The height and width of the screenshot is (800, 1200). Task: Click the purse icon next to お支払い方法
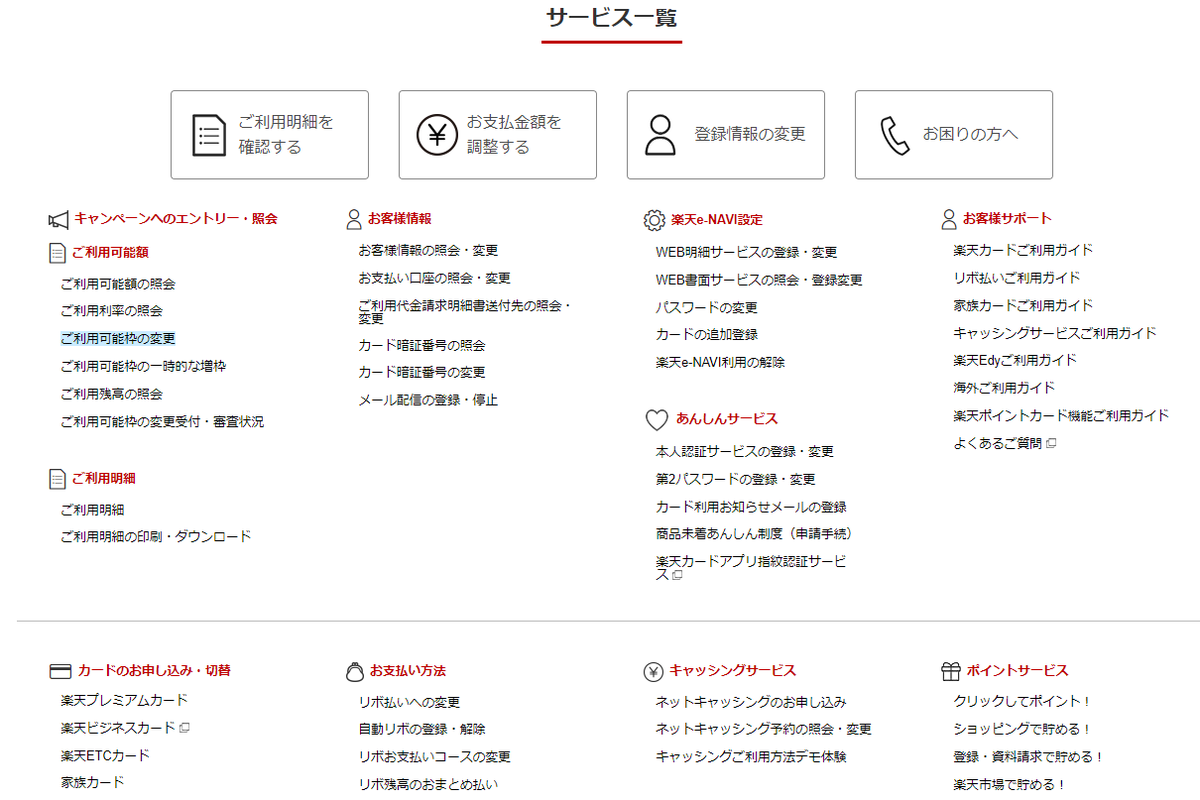click(x=354, y=672)
